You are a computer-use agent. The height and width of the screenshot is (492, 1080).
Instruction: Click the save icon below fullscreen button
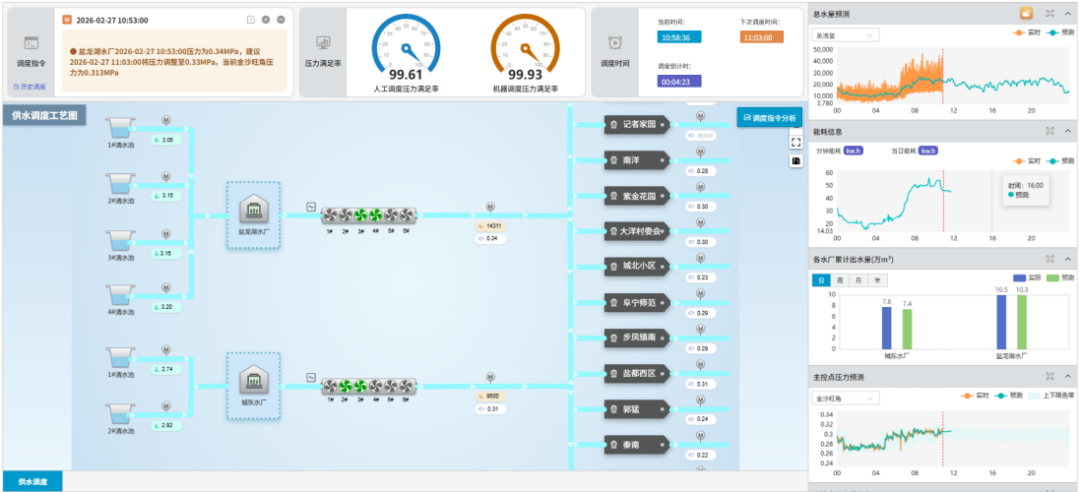pos(796,160)
